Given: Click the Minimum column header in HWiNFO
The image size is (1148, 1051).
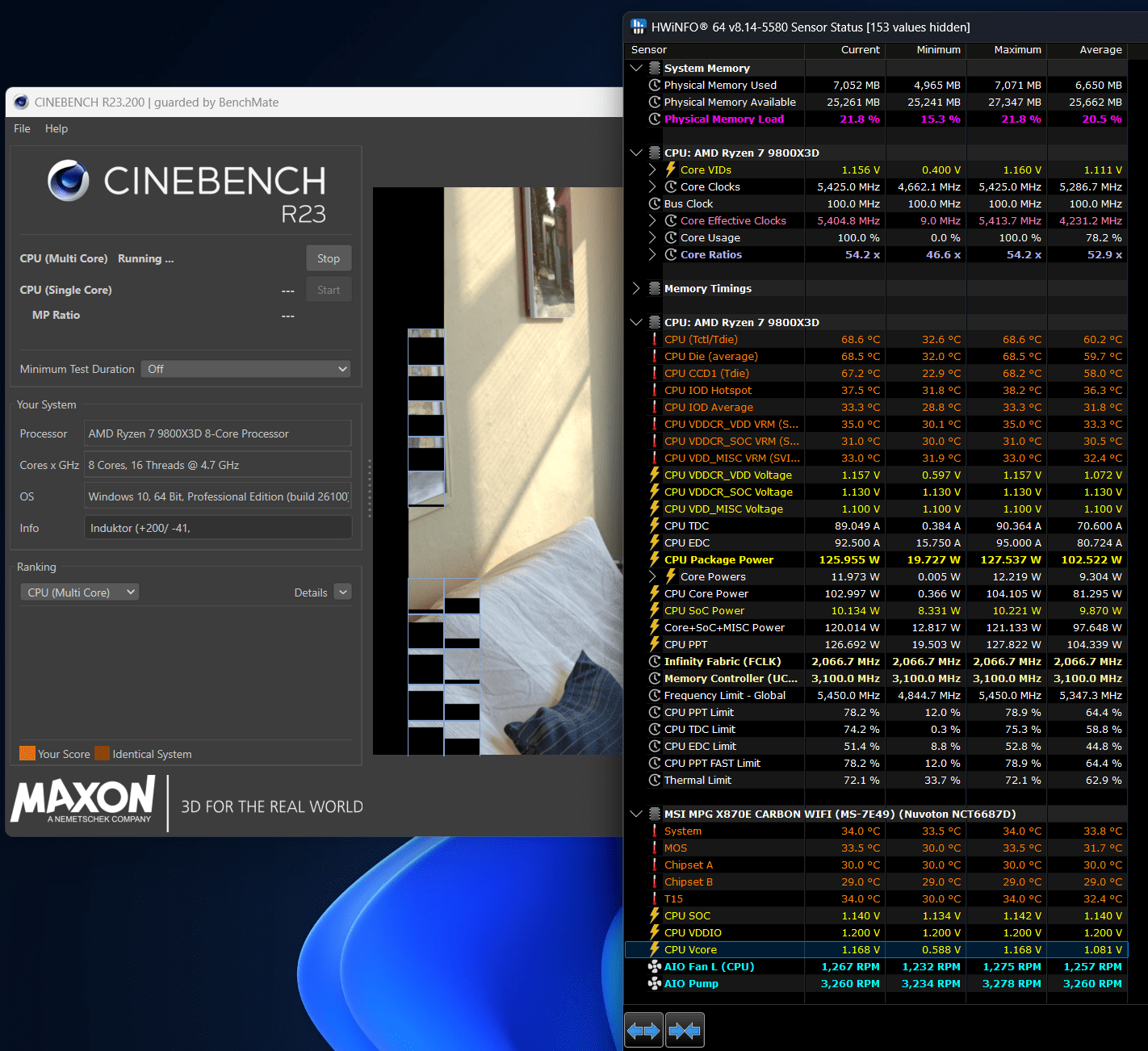Looking at the screenshot, I should pos(926,49).
